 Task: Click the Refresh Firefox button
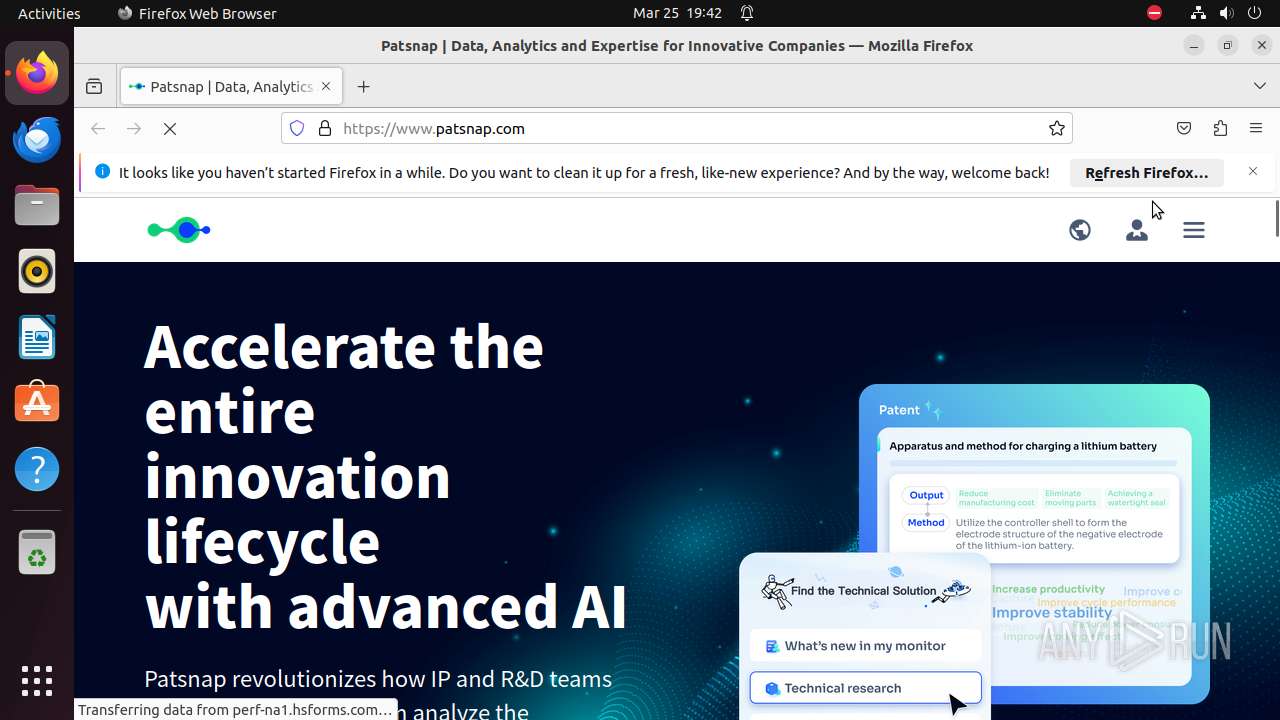[x=1146, y=172]
